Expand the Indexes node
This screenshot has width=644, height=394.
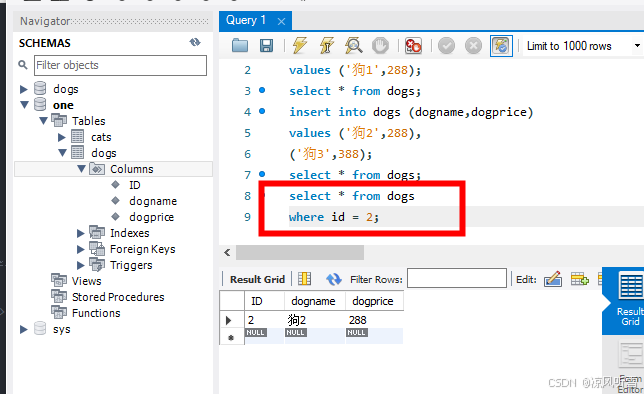click(x=81, y=233)
